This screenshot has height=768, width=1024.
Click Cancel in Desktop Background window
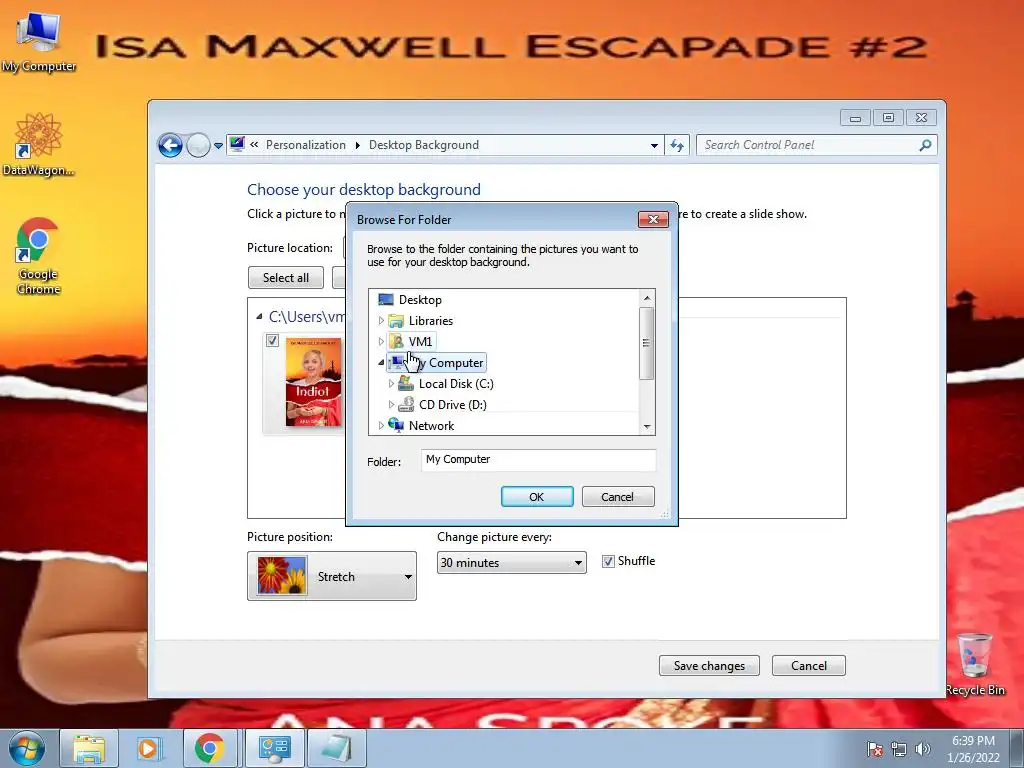[x=808, y=665]
